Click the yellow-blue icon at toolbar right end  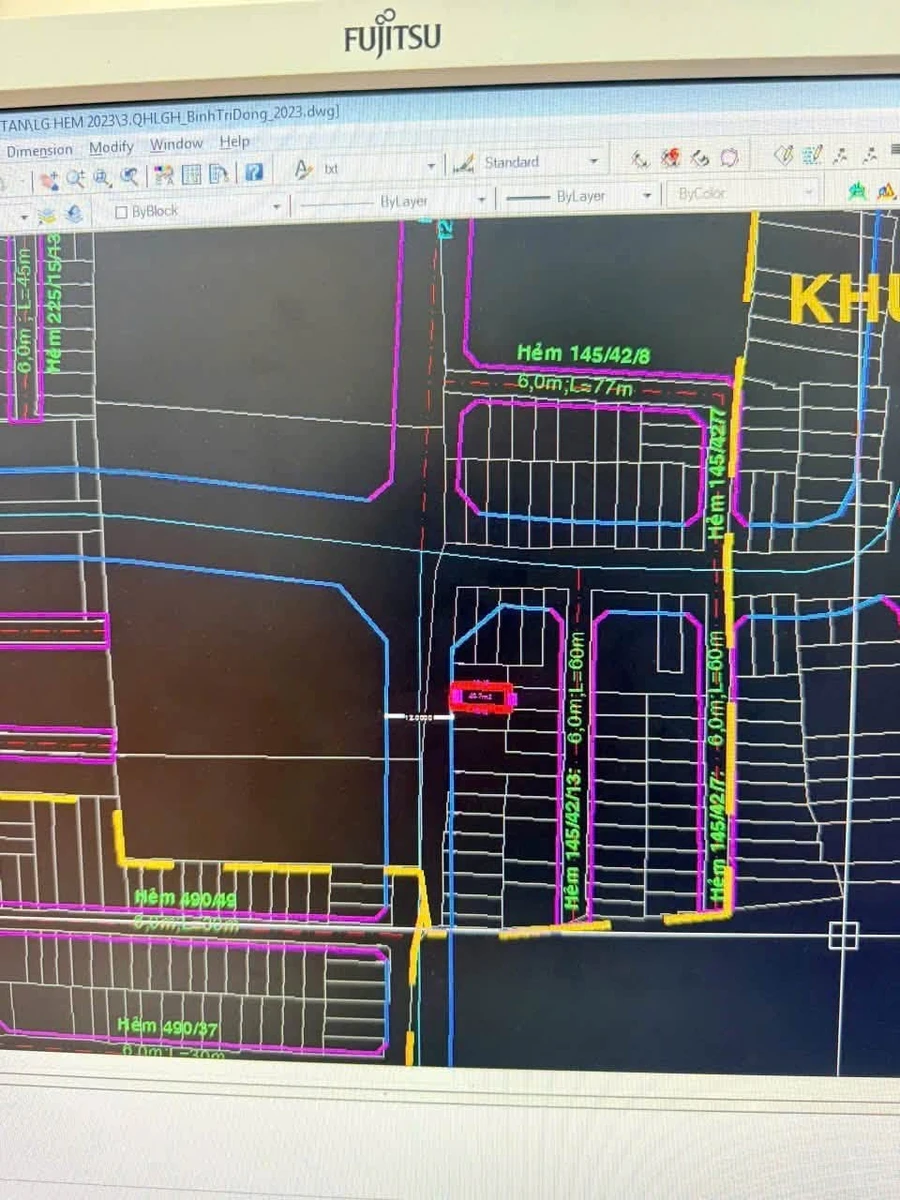(x=887, y=191)
